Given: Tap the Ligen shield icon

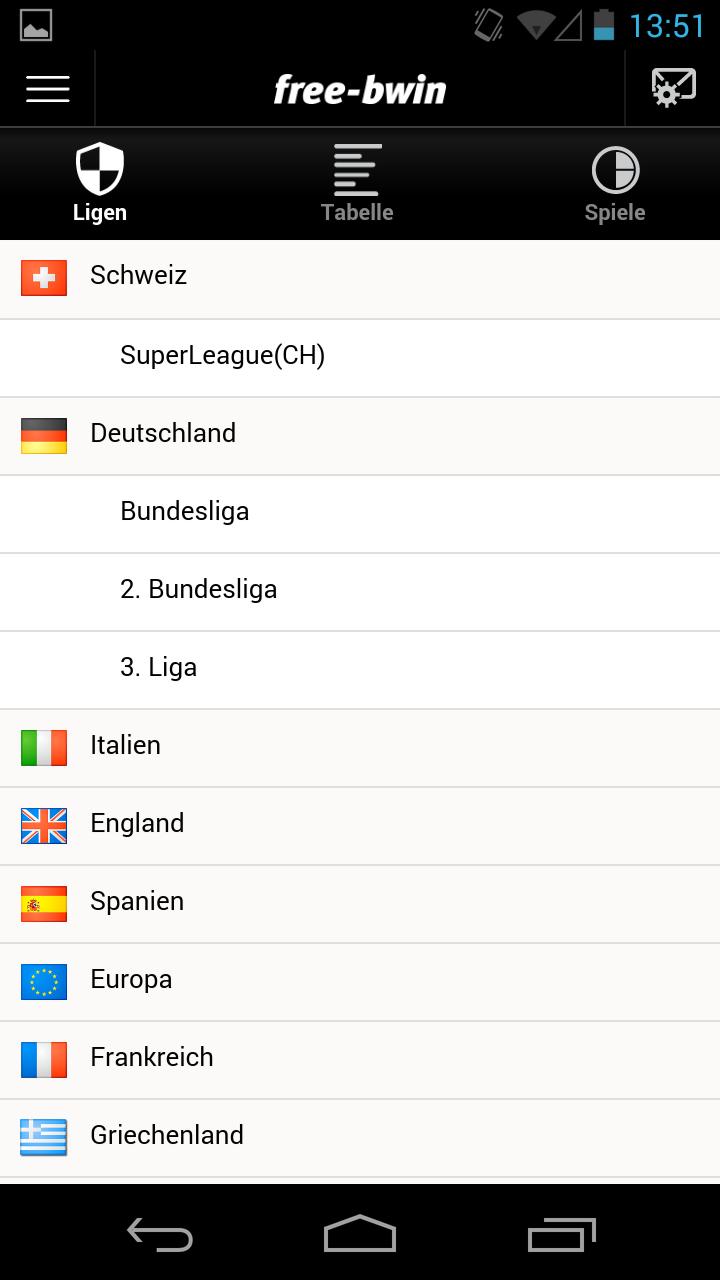Looking at the screenshot, I should coord(100,169).
